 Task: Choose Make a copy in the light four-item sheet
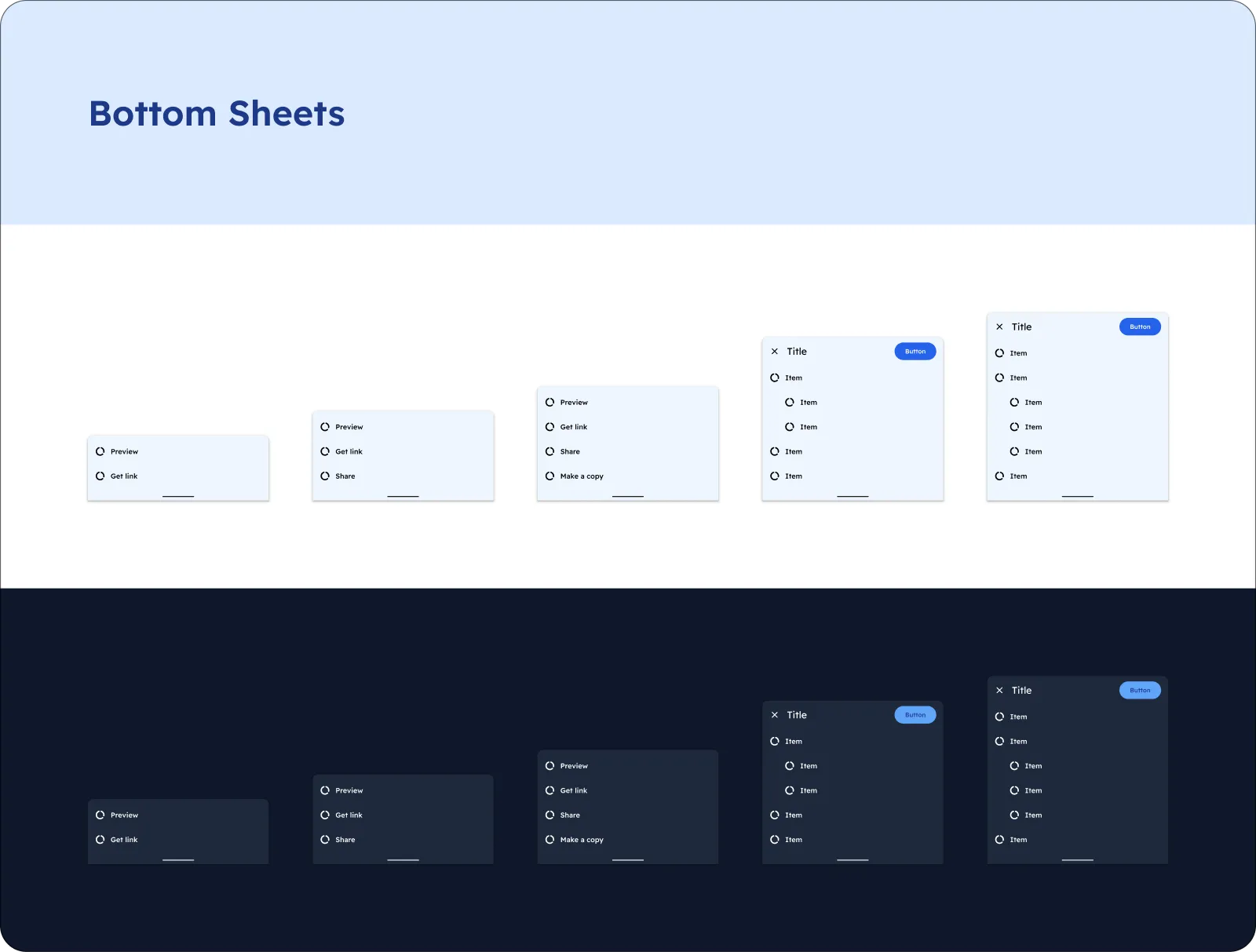coord(581,476)
